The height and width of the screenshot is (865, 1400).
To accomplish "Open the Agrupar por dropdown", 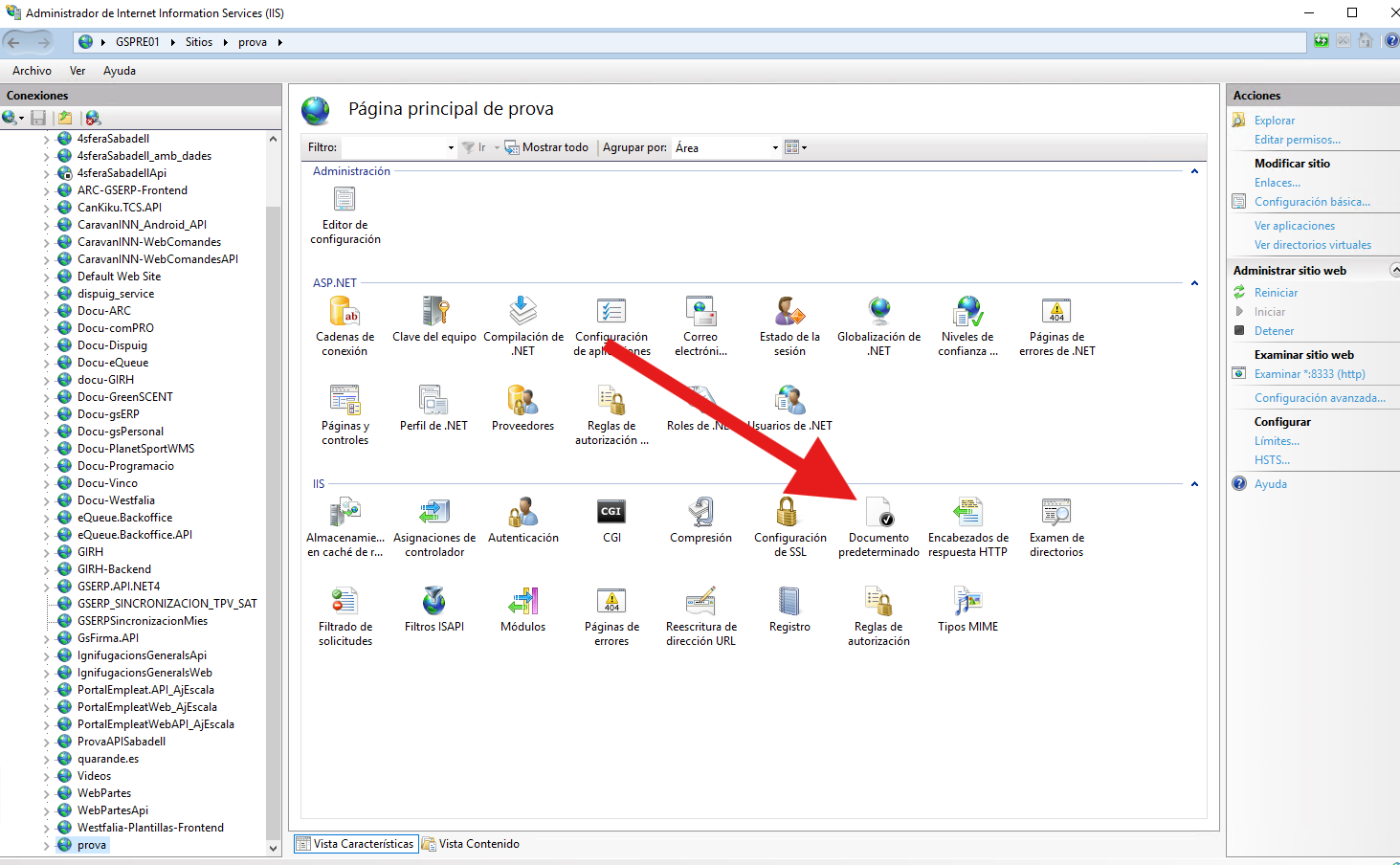I will pyautogui.click(x=775, y=147).
